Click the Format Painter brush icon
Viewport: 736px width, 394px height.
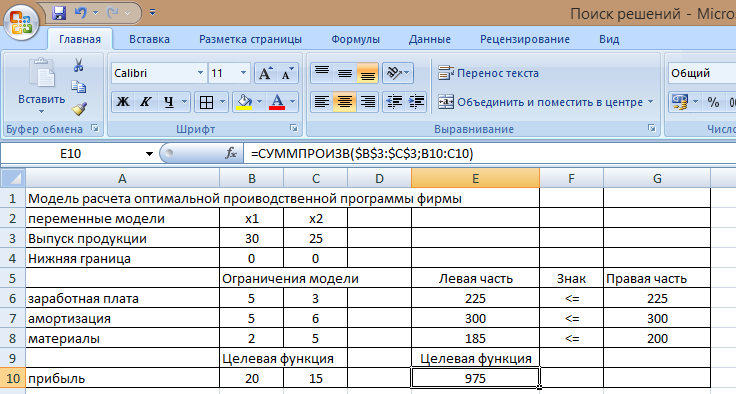click(x=79, y=109)
